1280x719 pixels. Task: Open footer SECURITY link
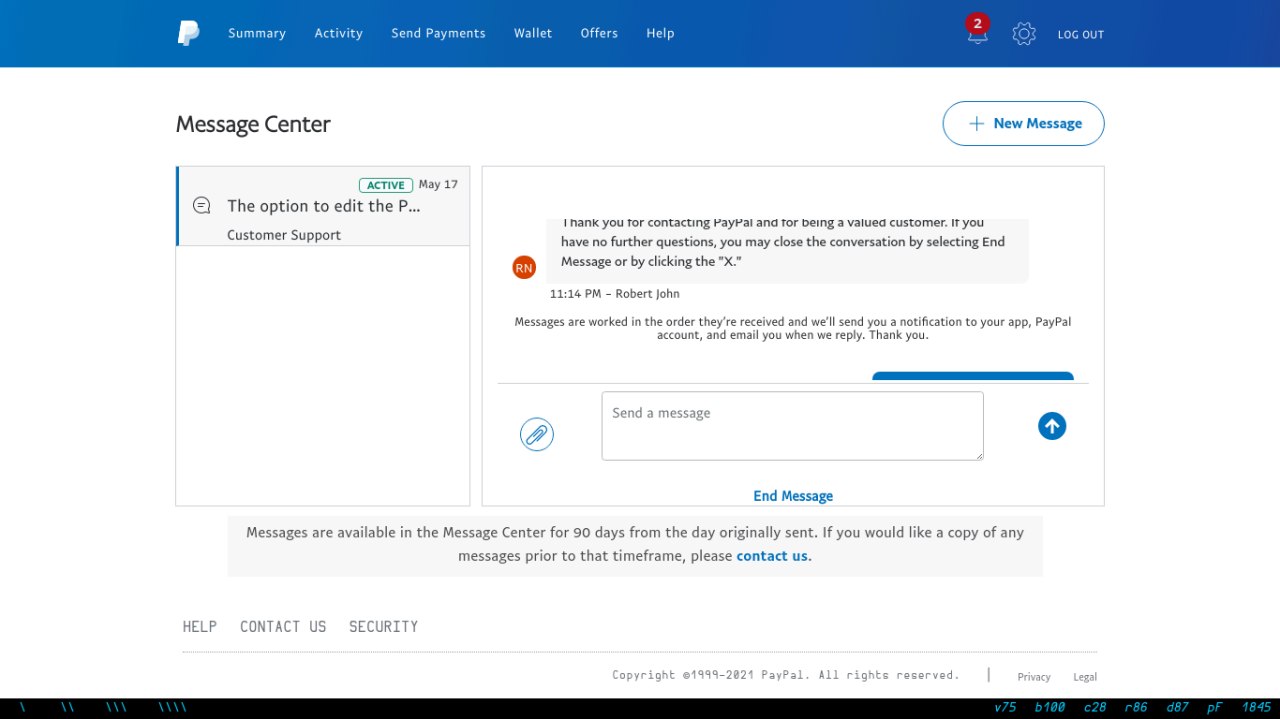383,626
